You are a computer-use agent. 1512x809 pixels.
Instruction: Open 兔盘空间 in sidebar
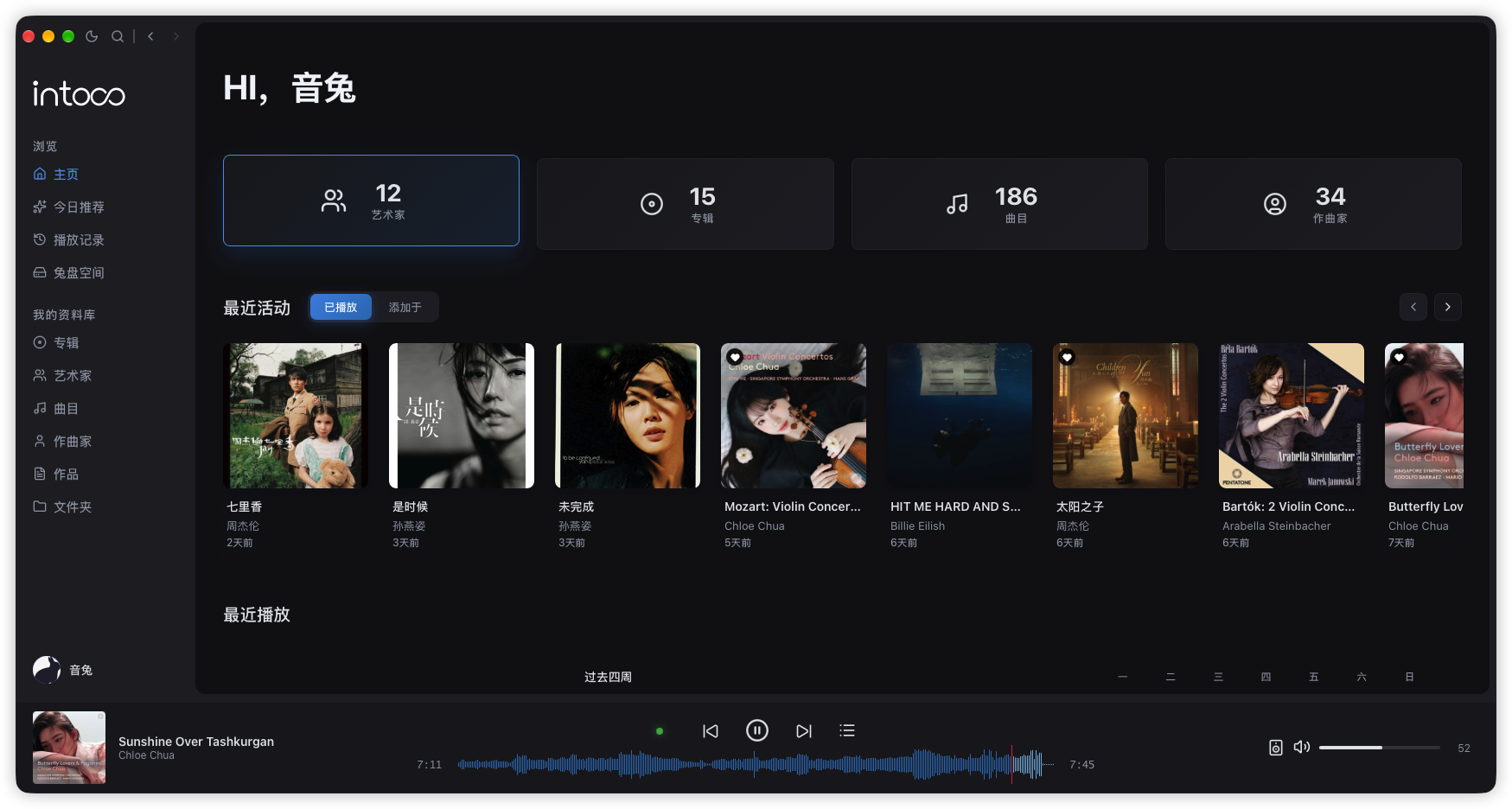[x=68, y=273]
